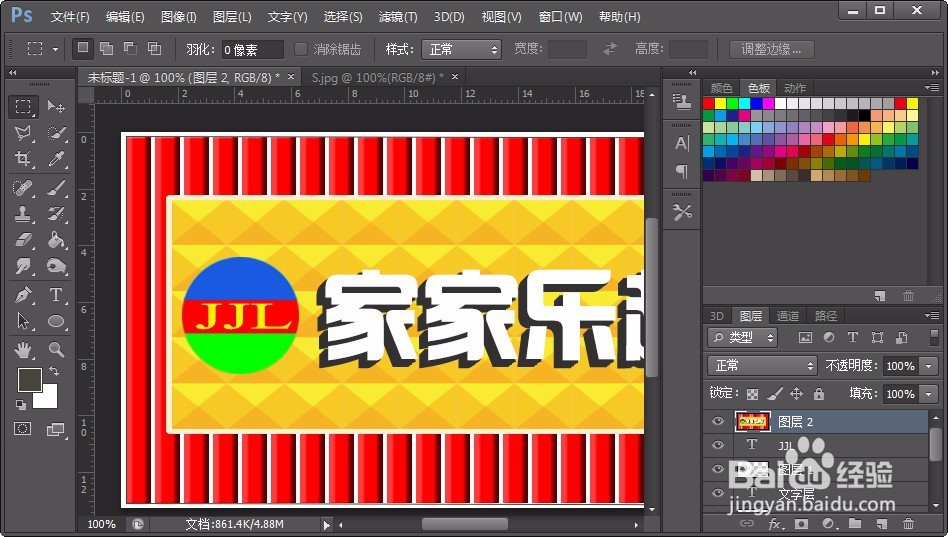Switch to the 通道 channels tab
The height and width of the screenshot is (537, 948).
click(x=788, y=316)
